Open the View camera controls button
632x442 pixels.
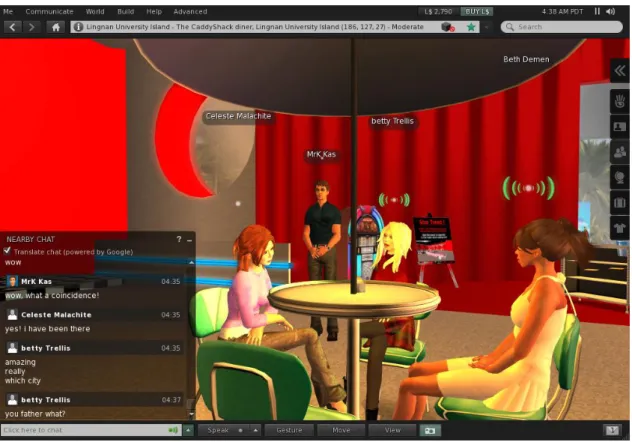coord(392,430)
